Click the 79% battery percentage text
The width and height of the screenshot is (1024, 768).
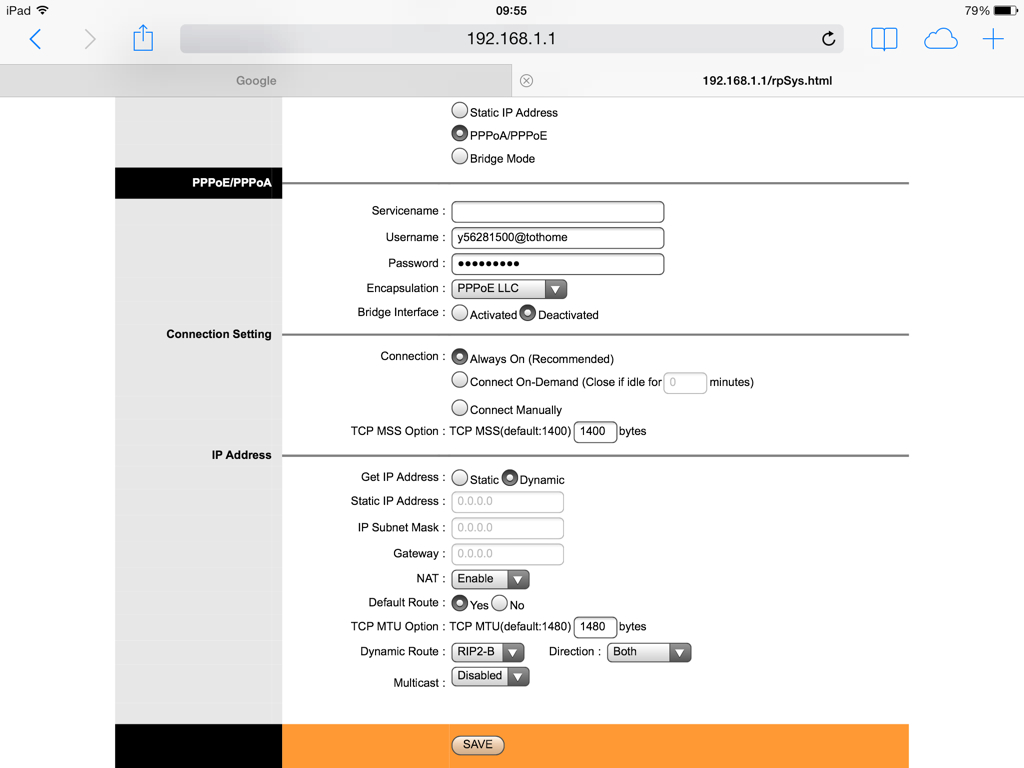(x=977, y=10)
